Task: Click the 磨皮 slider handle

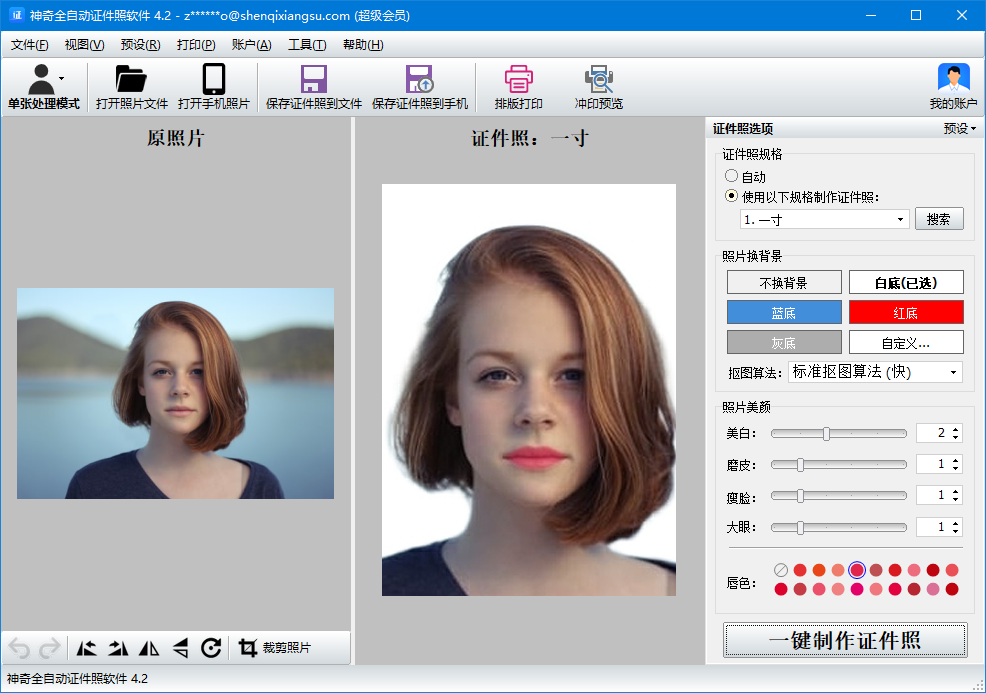Action: [800, 465]
